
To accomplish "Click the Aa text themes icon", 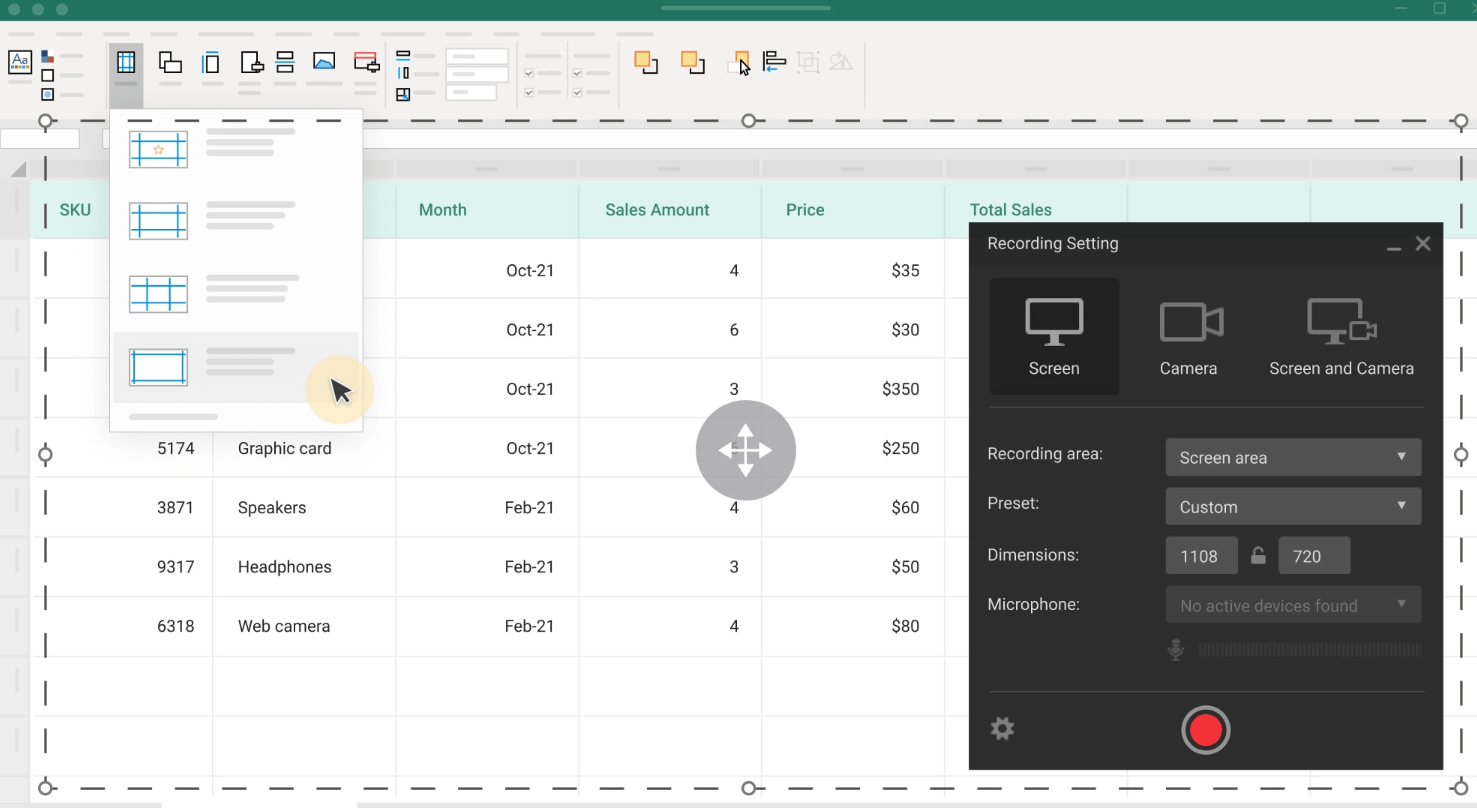I will [20, 62].
